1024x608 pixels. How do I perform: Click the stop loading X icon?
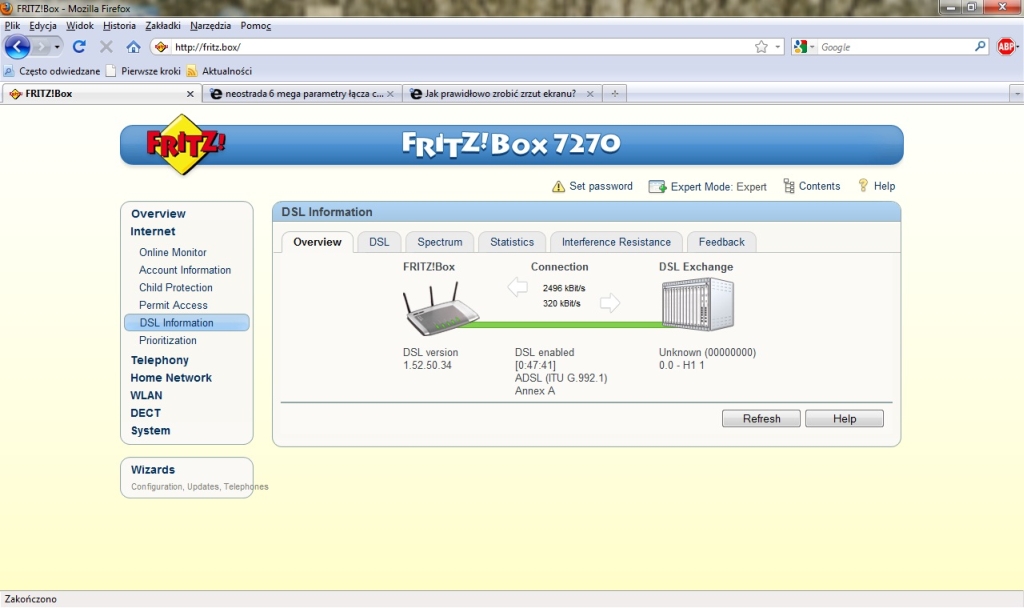(106, 46)
